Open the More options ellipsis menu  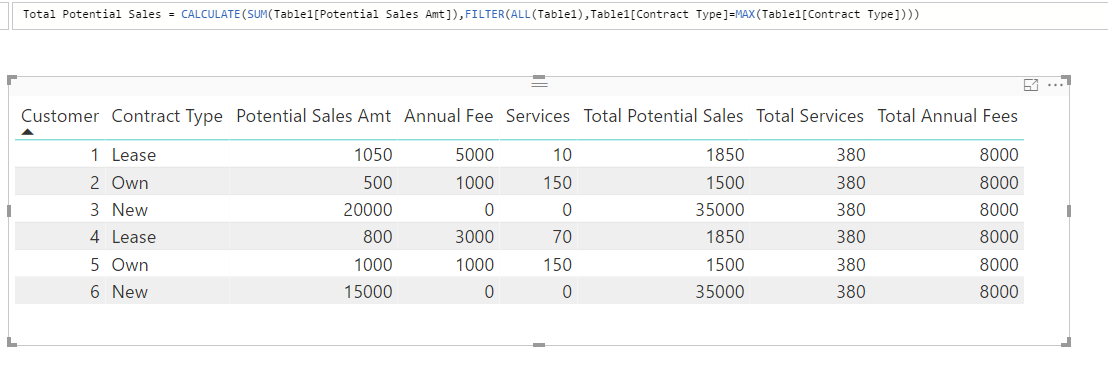coord(1056,85)
